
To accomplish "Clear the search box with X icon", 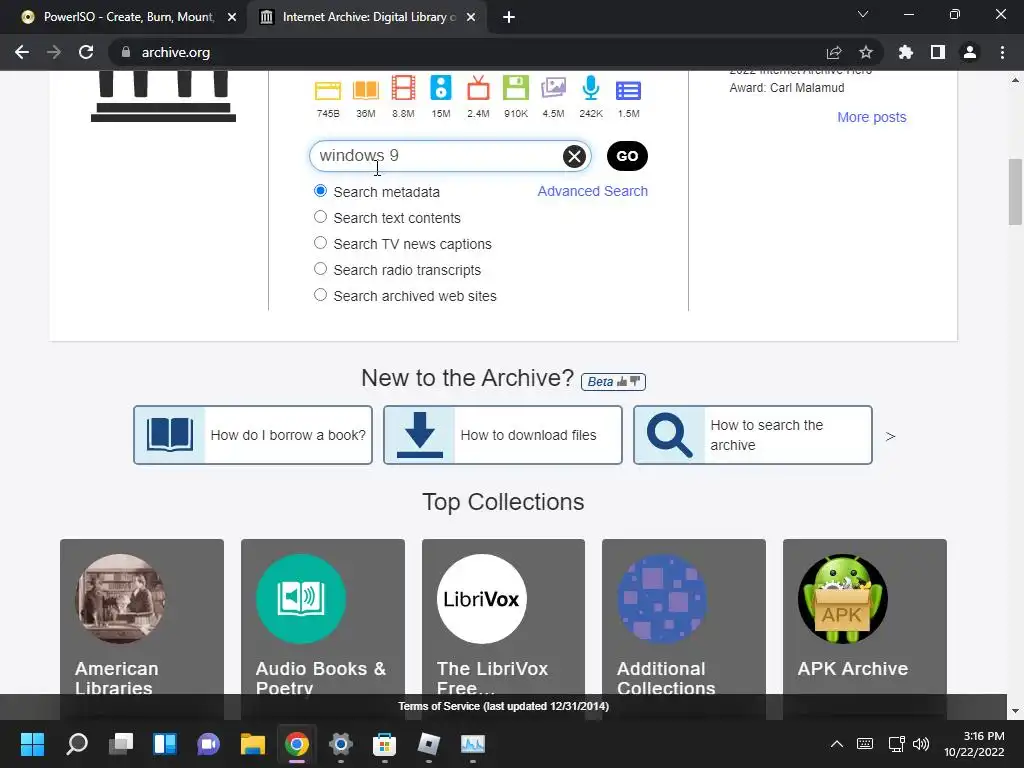I will point(574,156).
